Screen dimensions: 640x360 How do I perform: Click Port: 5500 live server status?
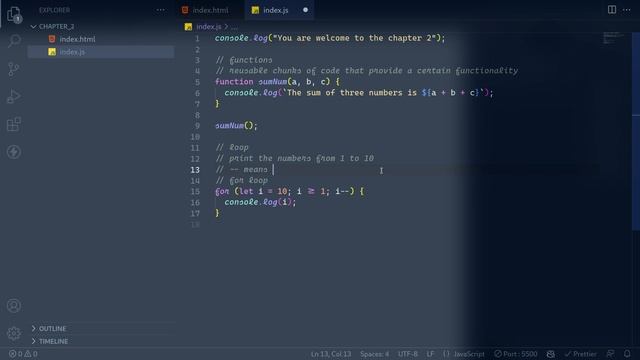click(x=516, y=354)
